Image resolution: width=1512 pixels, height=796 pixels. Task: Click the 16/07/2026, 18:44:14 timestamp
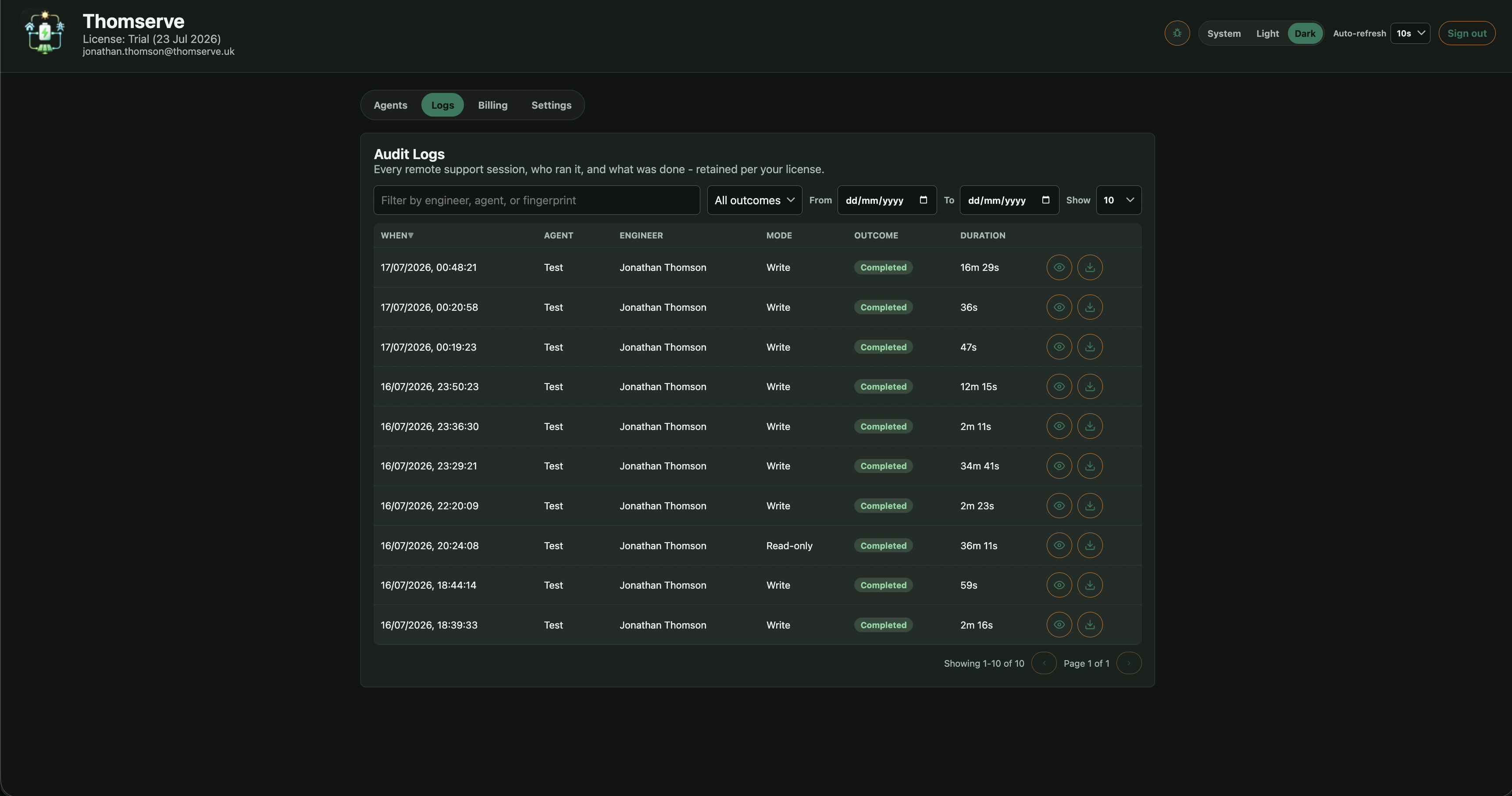point(428,585)
